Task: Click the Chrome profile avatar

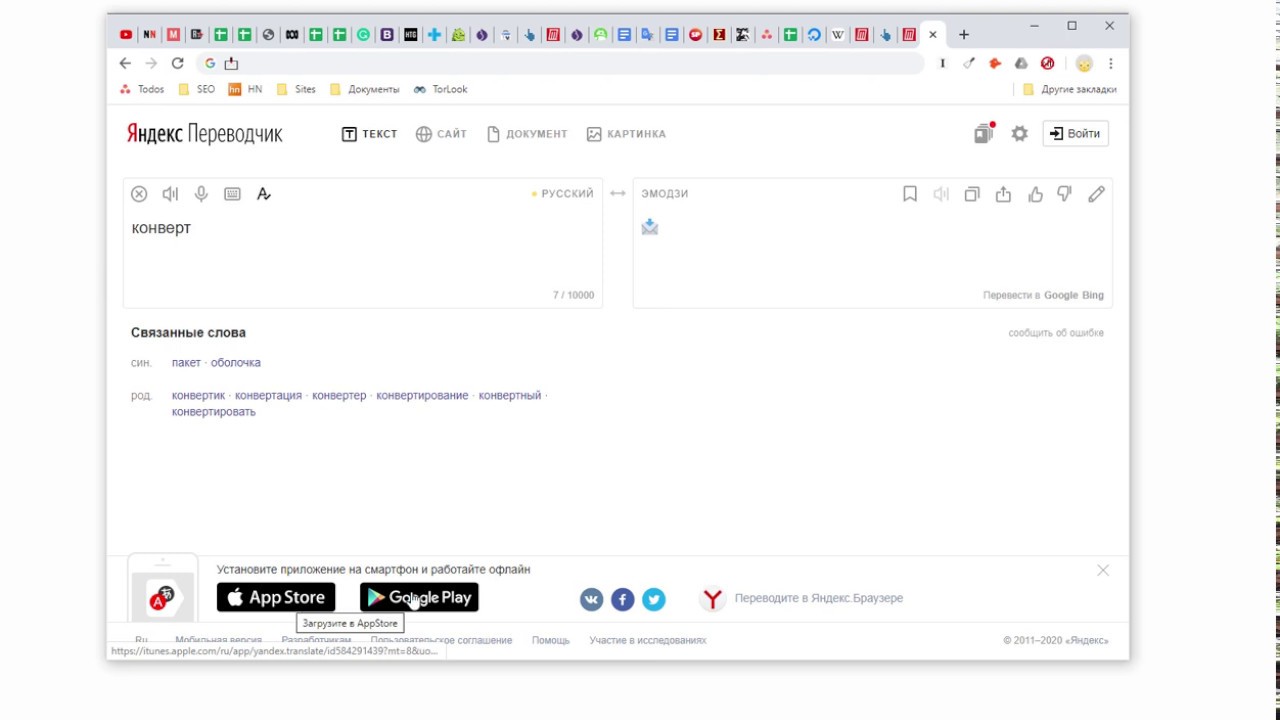Action: point(1084,63)
